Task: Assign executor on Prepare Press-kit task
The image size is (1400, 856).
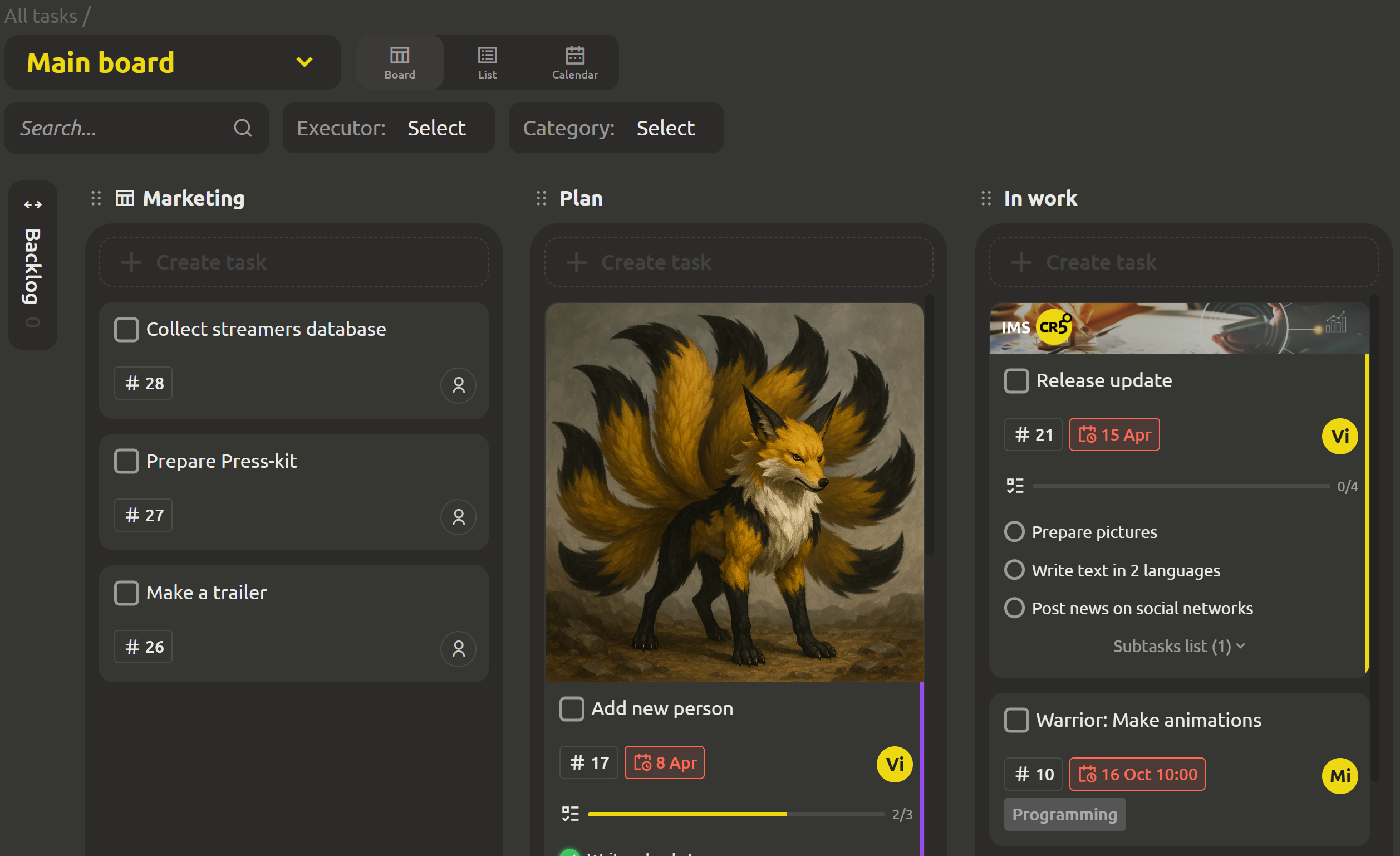Action: [459, 517]
